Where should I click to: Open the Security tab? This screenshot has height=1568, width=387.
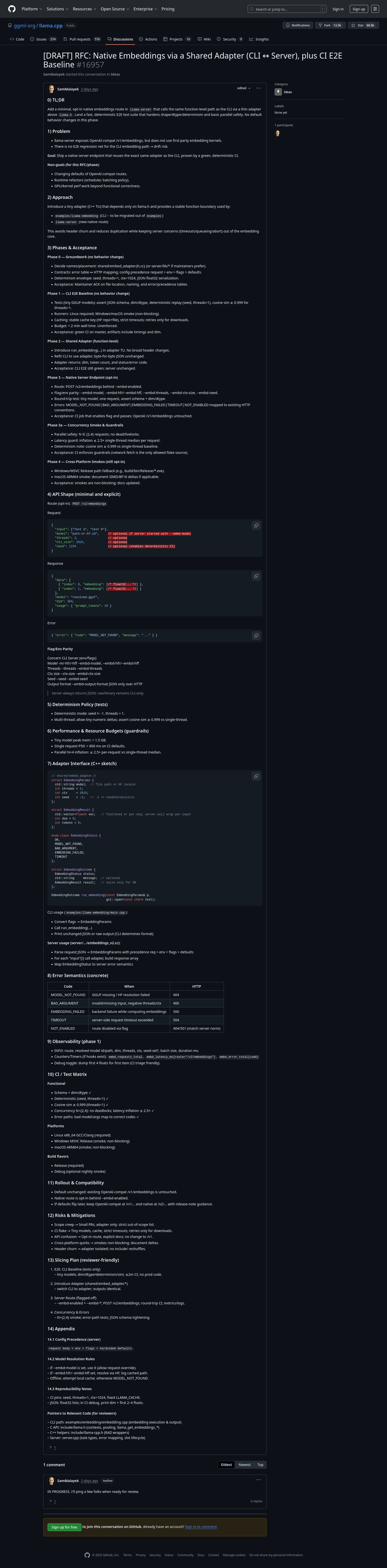pos(230,39)
